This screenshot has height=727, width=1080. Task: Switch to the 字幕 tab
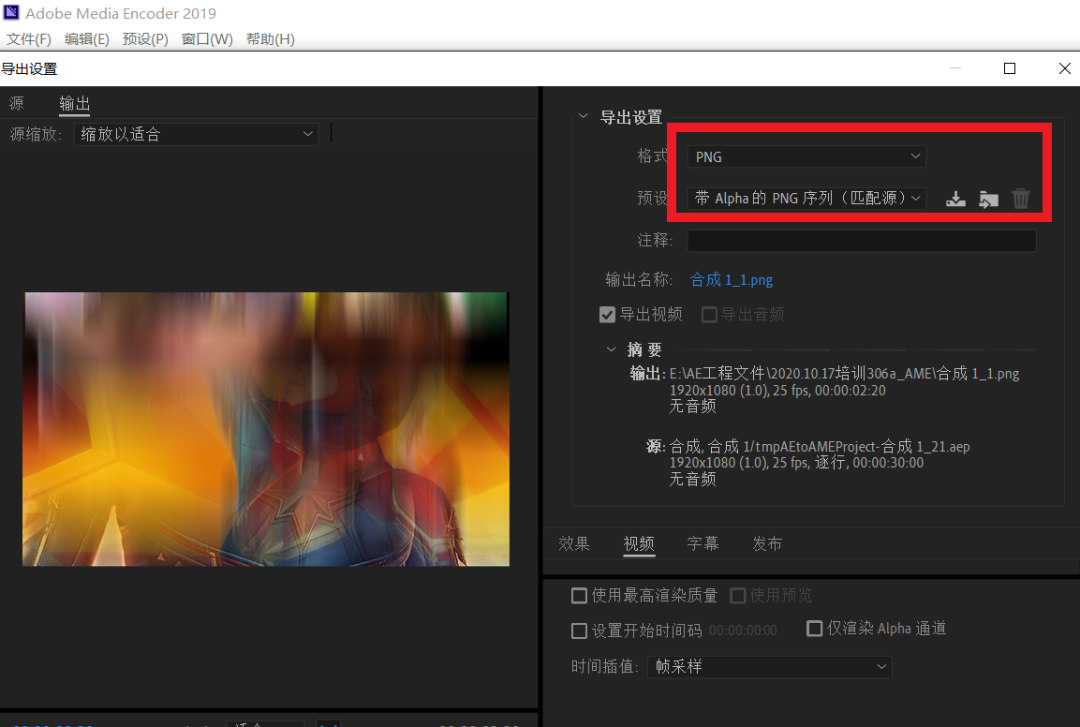click(703, 544)
